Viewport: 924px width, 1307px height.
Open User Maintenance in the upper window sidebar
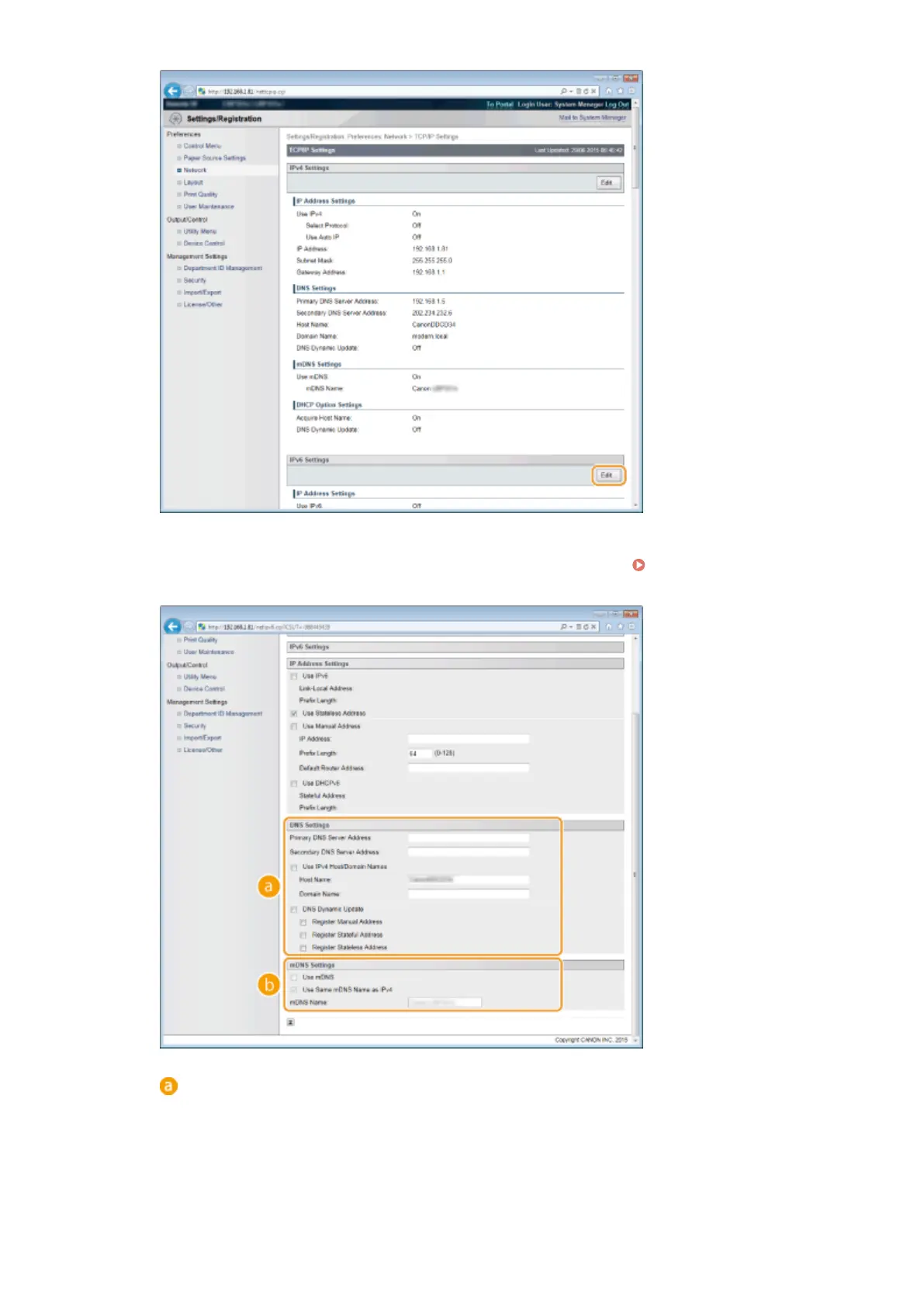pos(208,206)
